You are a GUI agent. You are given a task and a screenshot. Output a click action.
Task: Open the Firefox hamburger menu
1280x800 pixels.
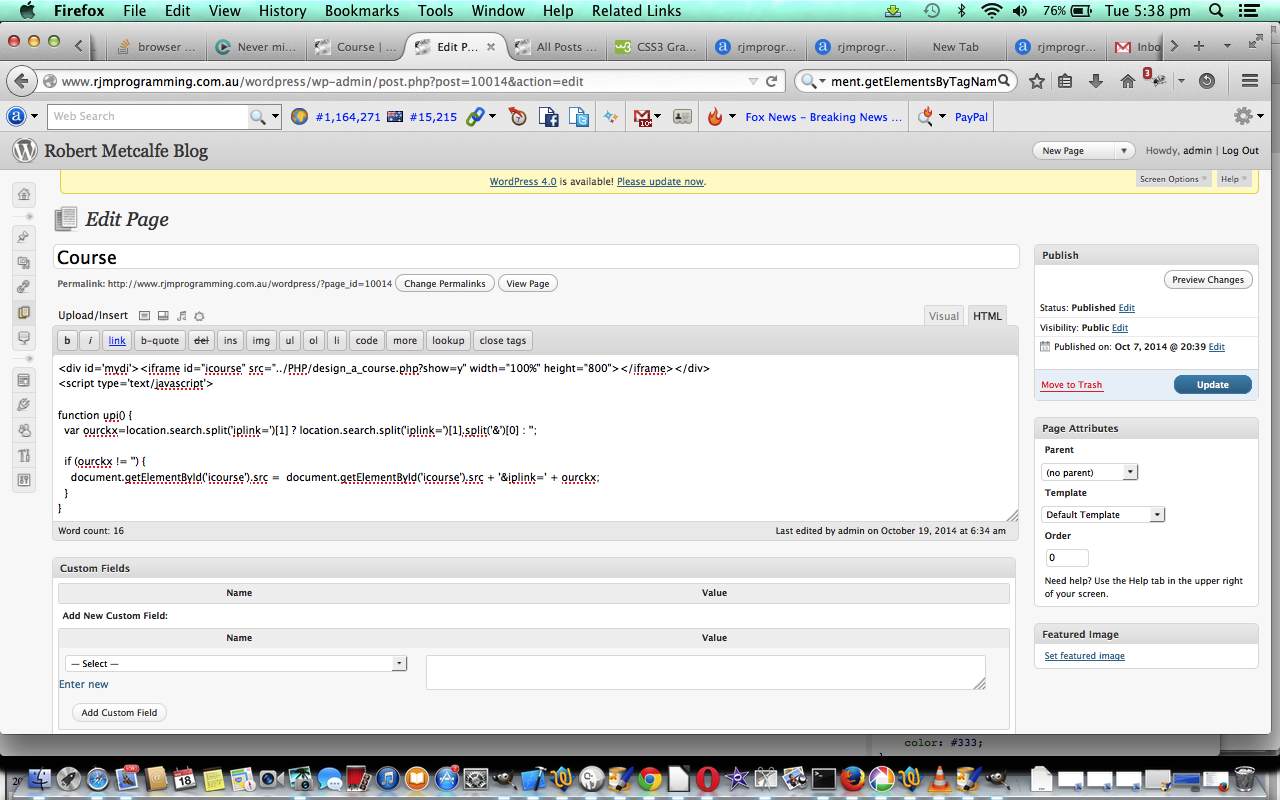pyautogui.click(x=1249, y=81)
